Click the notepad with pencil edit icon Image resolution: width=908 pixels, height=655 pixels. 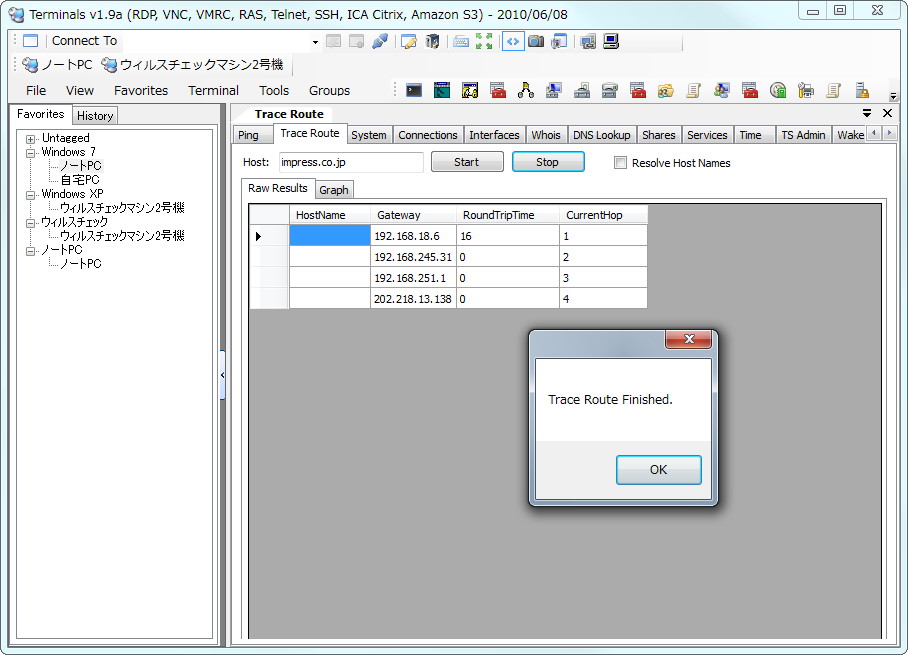[x=409, y=41]
